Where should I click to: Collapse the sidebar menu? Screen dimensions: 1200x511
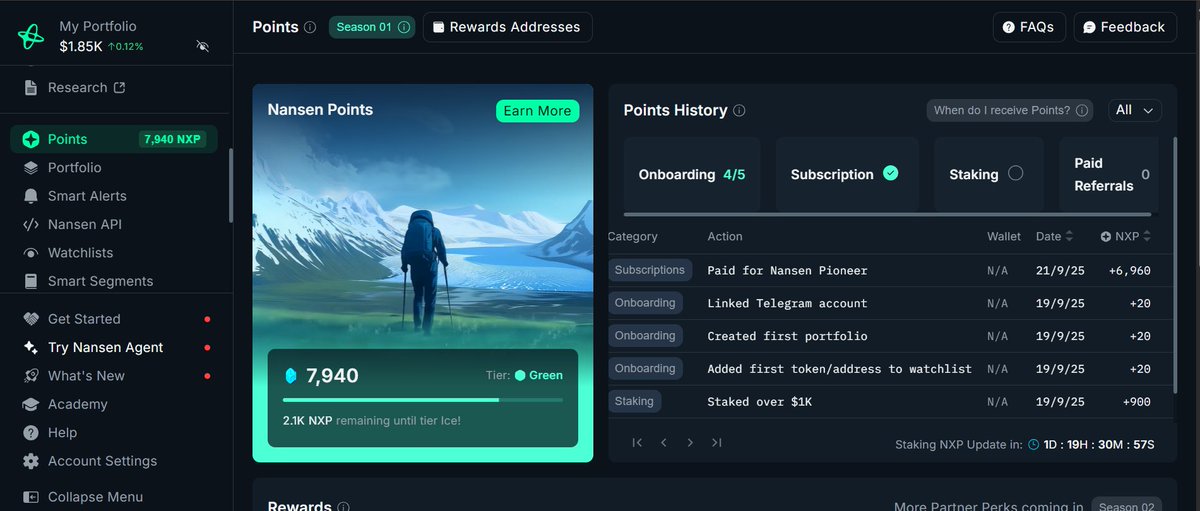coord(83,497)
